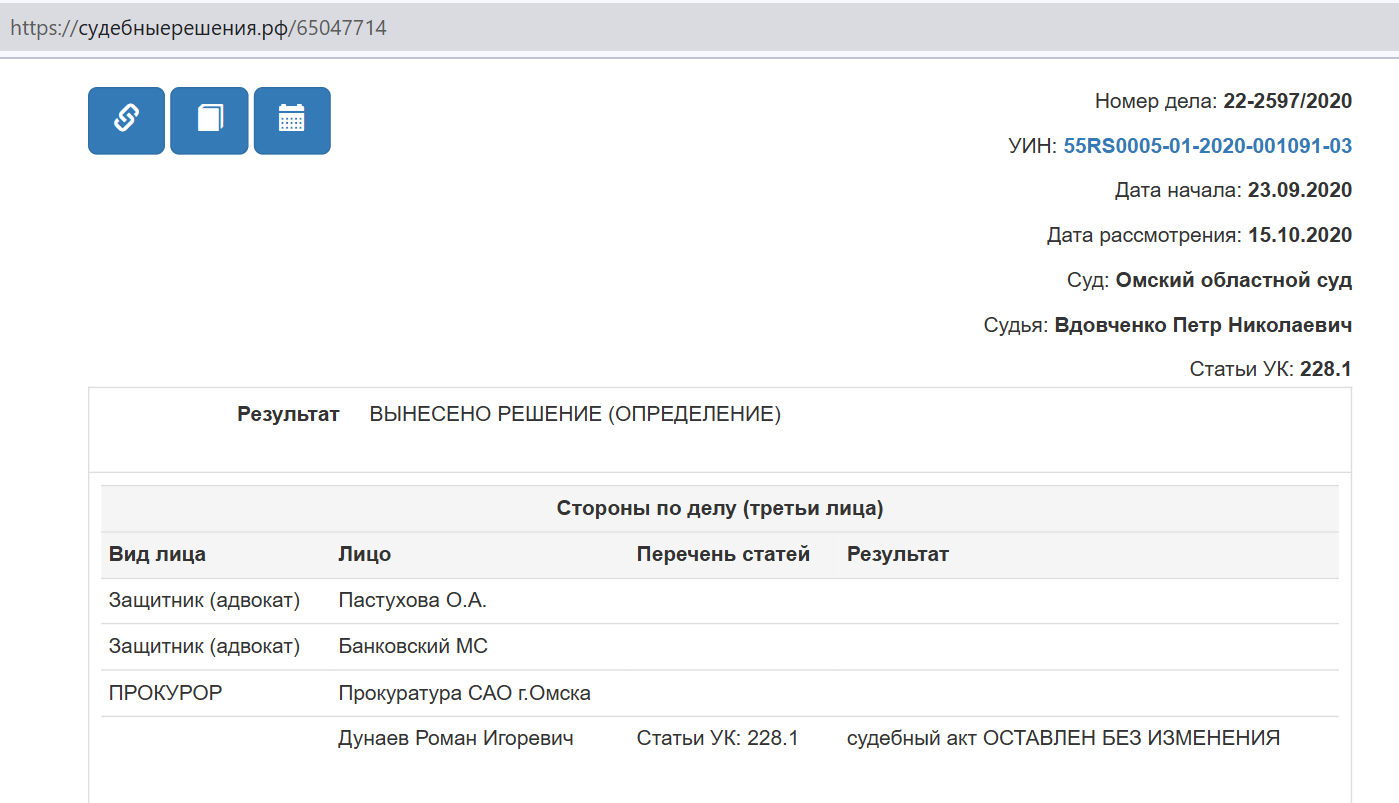Click ВЫНЕСЕНО РЕШЕНИЕ (ОПРЕДЕЛЕНИЕ) text
1399x803 pixels.
[x=575, y=414]
